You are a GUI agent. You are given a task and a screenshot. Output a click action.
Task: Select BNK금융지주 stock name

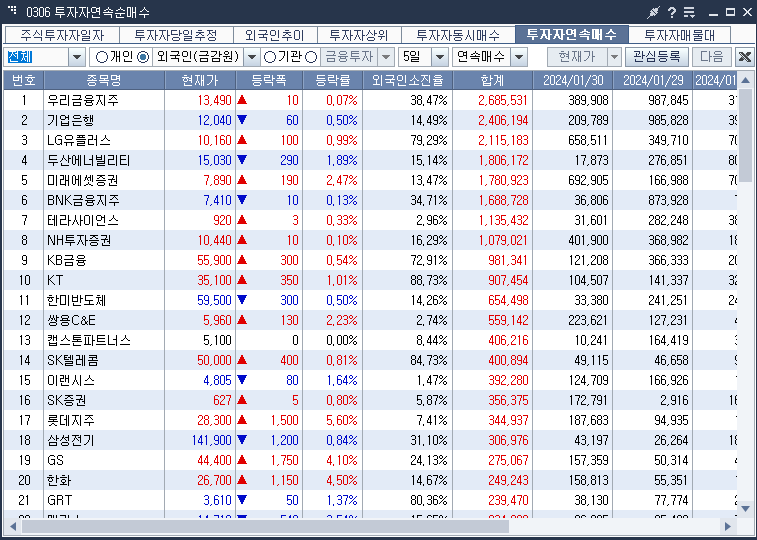(x=83, y=200)
